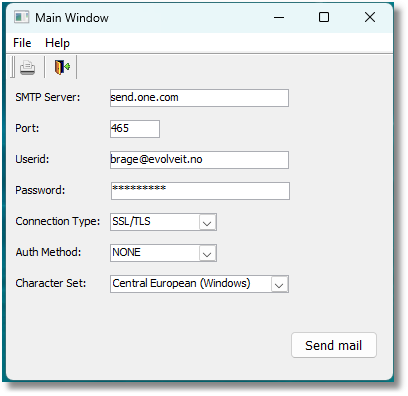
Task: Click the SMTP Server label
Action: 48,97
